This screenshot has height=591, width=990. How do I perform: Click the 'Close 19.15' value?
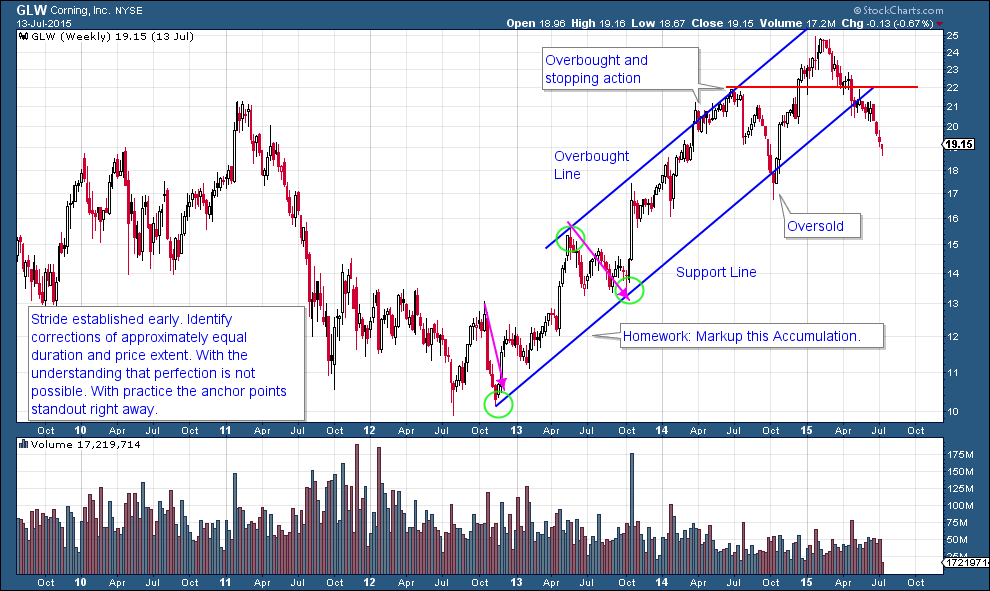click(723, 23)
